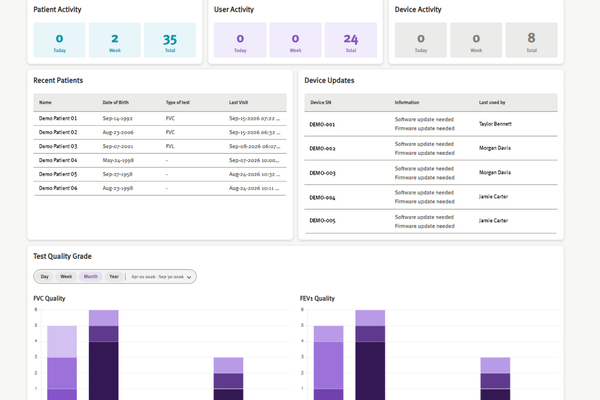Click FVL test type for Patient 03

(x=170, y=146)
